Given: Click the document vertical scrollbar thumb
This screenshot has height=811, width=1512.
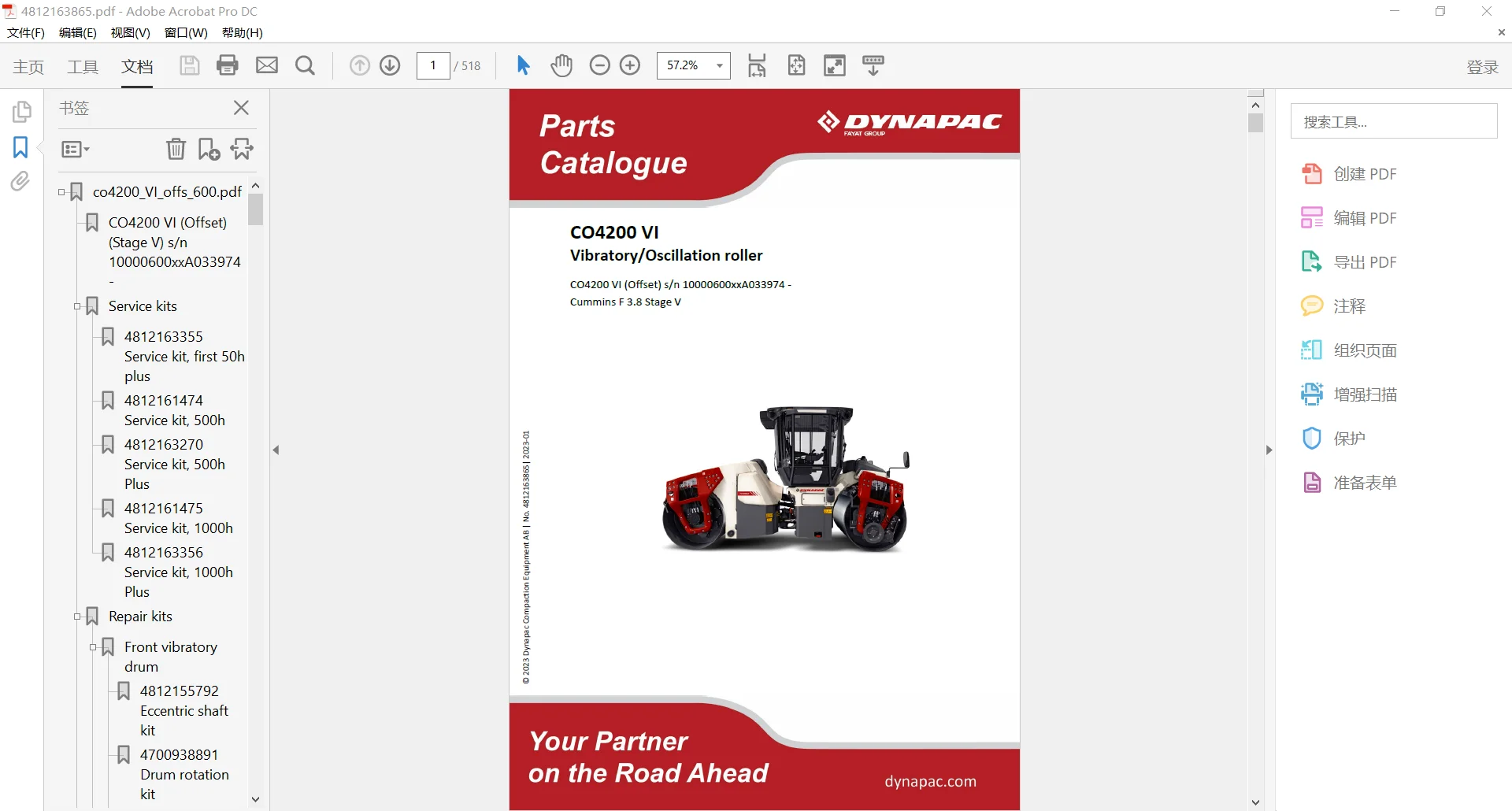Looking at the screenshot, I should pyautogui.click(x=1255, y=123).
